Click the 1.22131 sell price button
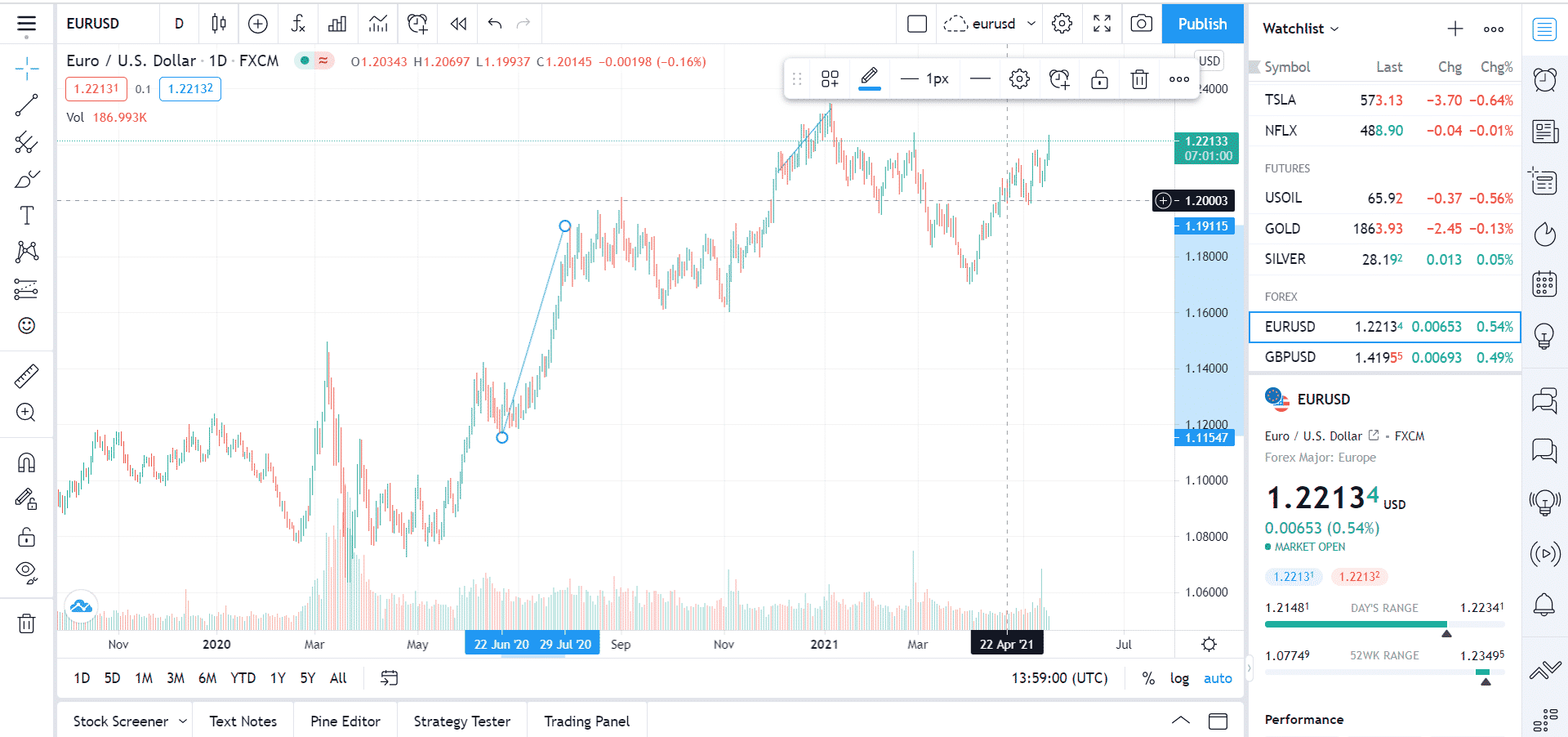This screenshot has width=1568, height=737. (96, 89)
